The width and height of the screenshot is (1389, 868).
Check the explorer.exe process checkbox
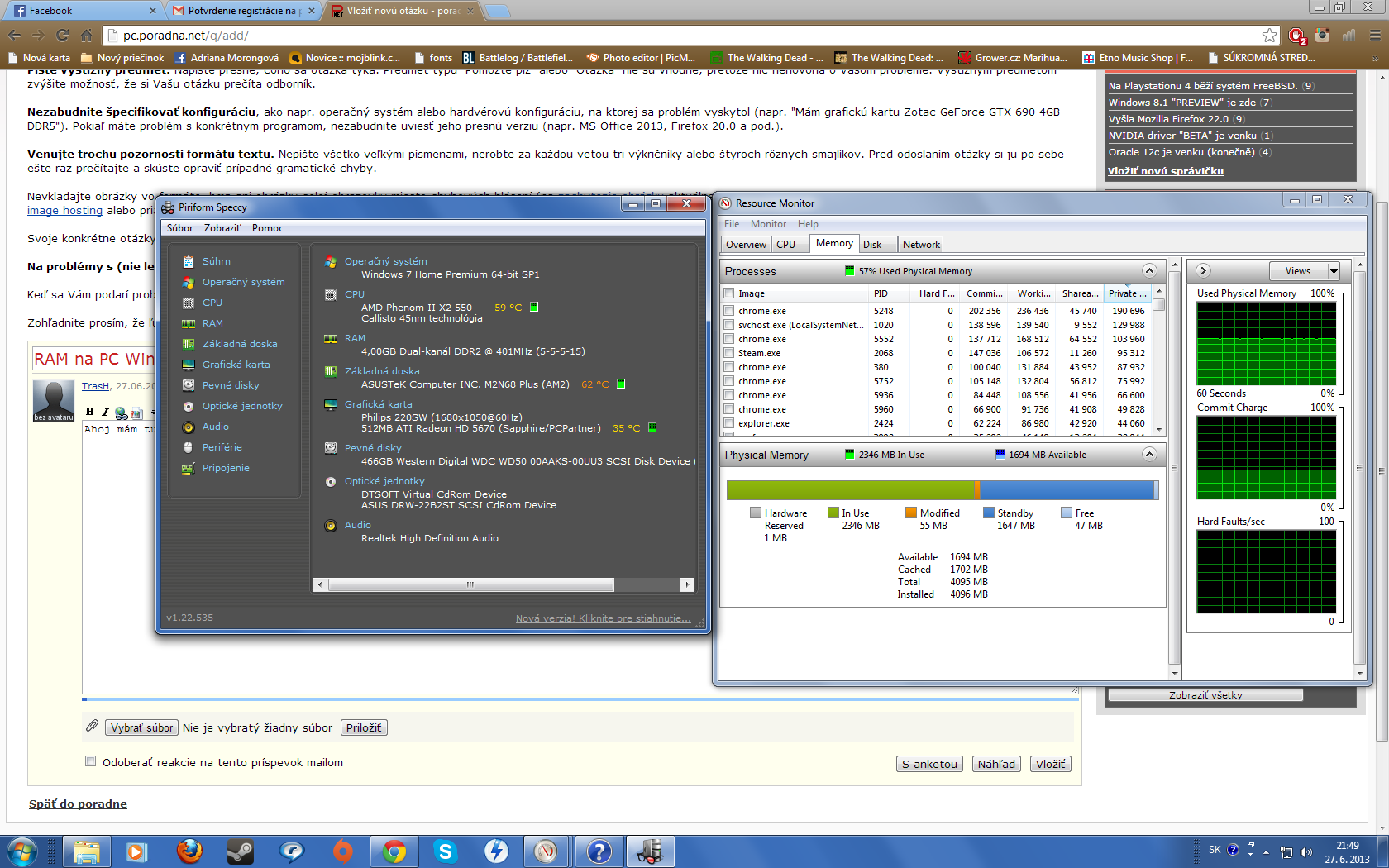(728, 423)
